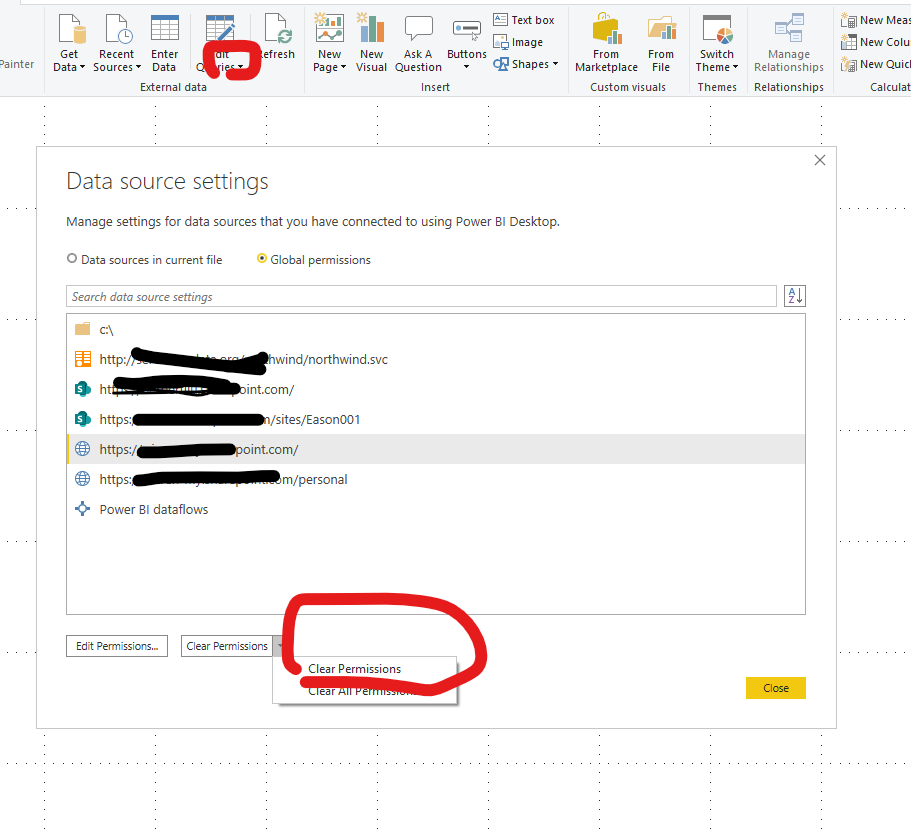Select 'Data sources in current file' radio
Screen dimensions: 911x833
click(72, 258)
